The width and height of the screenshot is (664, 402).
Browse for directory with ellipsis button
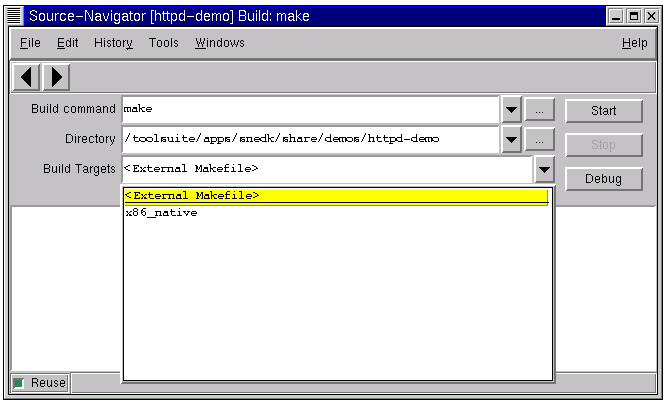539,139
